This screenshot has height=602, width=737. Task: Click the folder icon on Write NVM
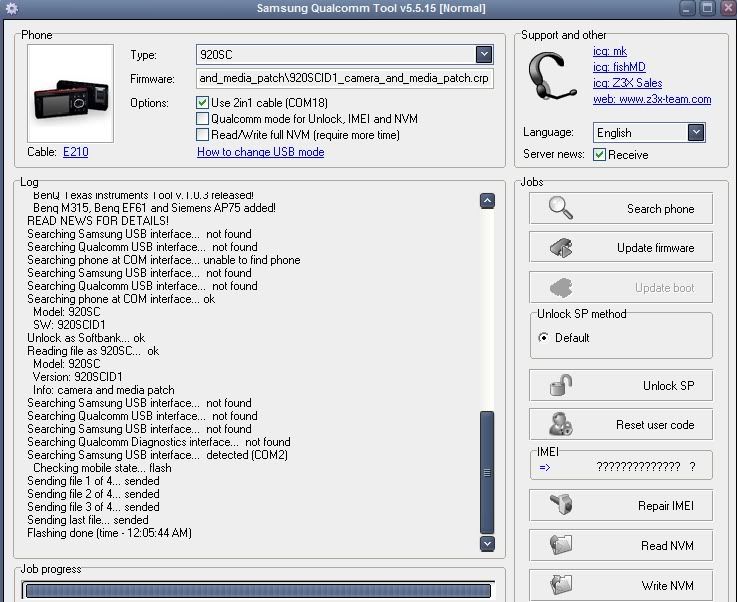561,585
